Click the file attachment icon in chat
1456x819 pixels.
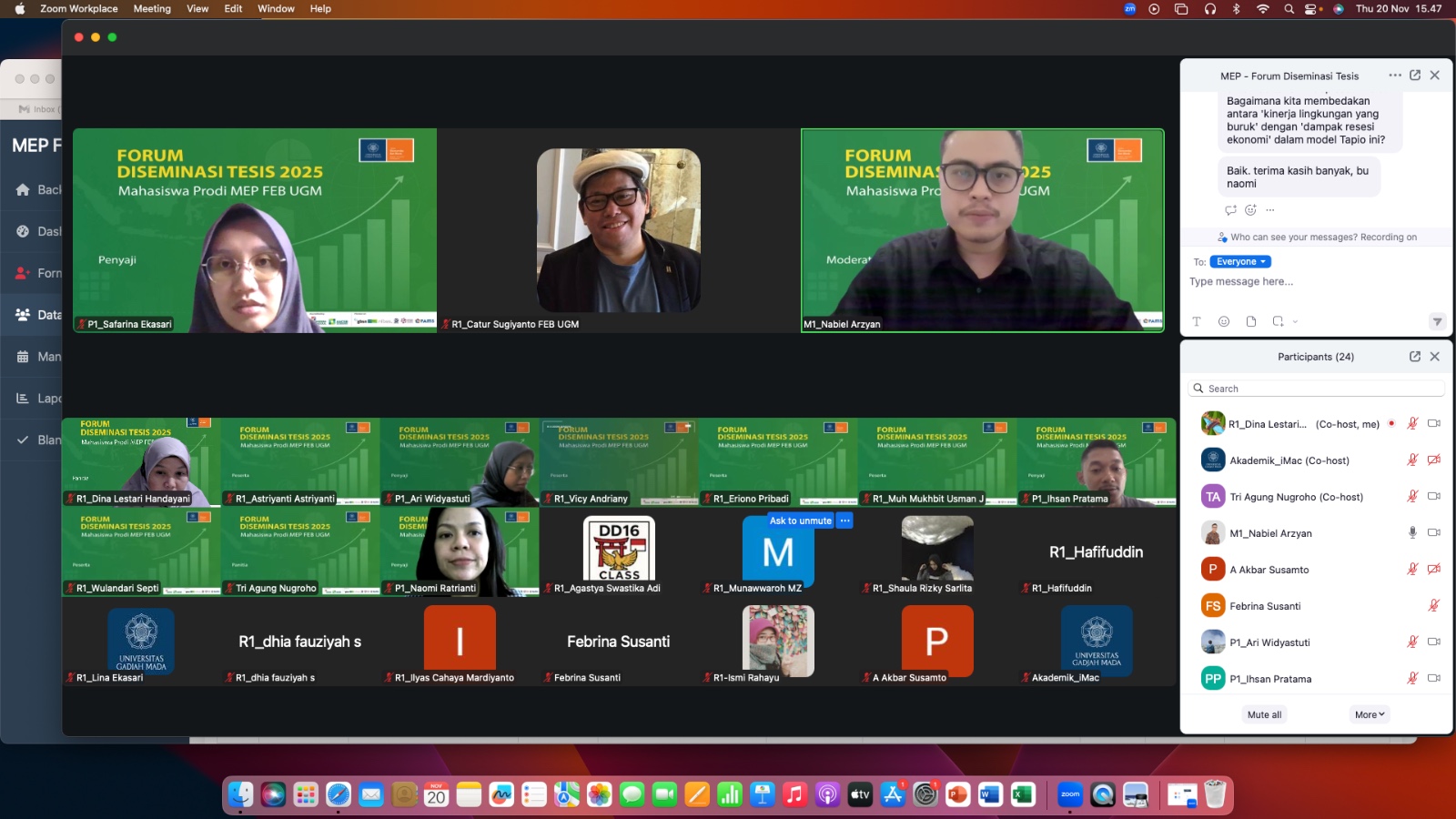[1251, 321]
